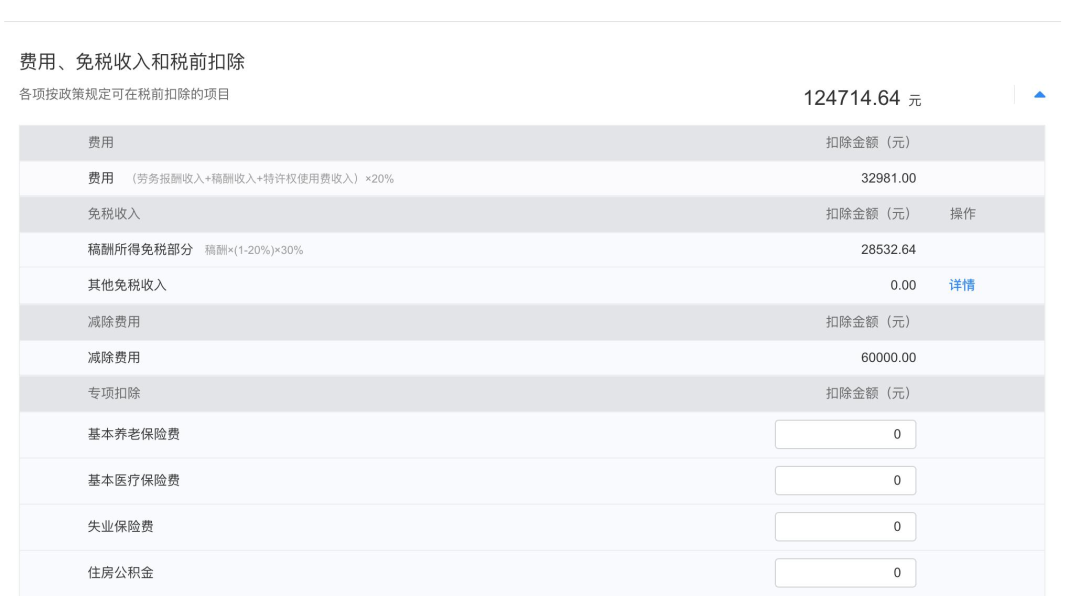Image resolution: width=1080 pixels, height=596 pixels.
Task: Click the section title 费用、免税收入和税前扣除
Action: (x=132, y=62)
